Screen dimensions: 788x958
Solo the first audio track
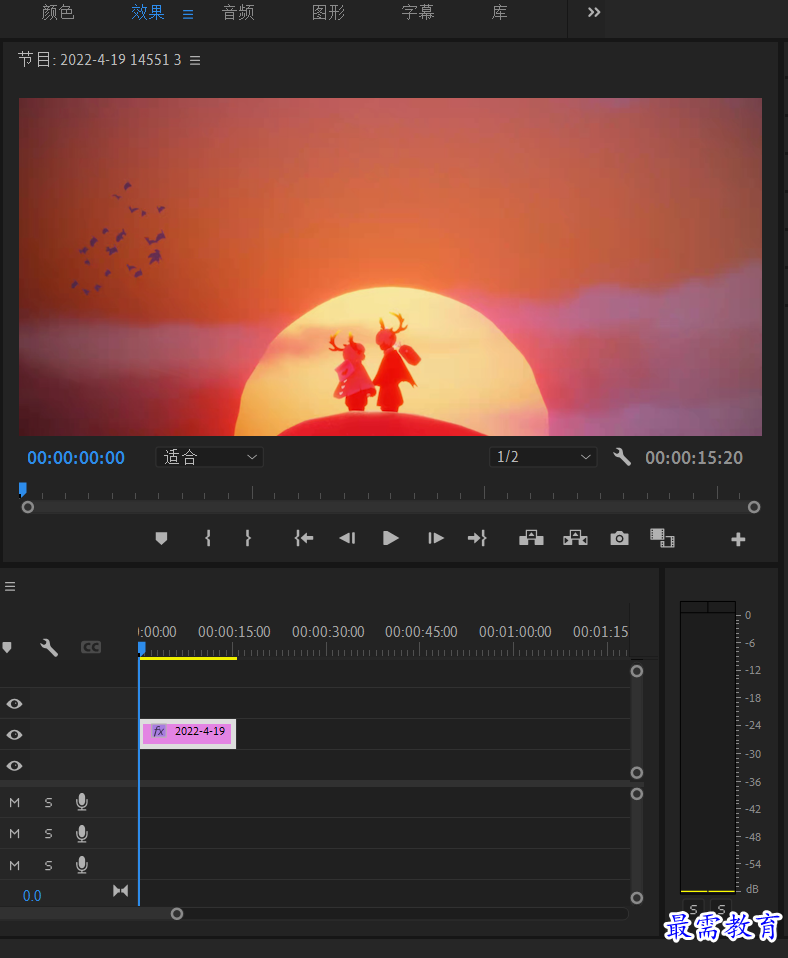click(48, 803)
